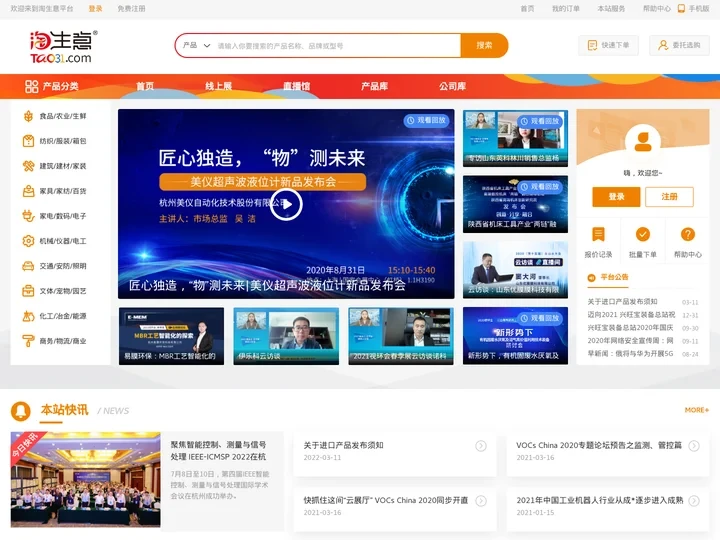Click the 机械/仪器/电工 gear icon
720x540 pixels.
[28, 241]
